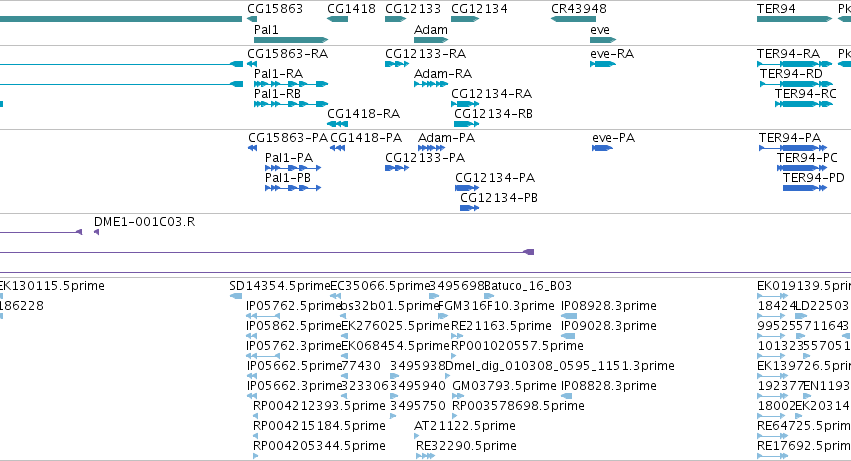Click the eve-PA protein label

pyautogui.click(x=613, y=138)
